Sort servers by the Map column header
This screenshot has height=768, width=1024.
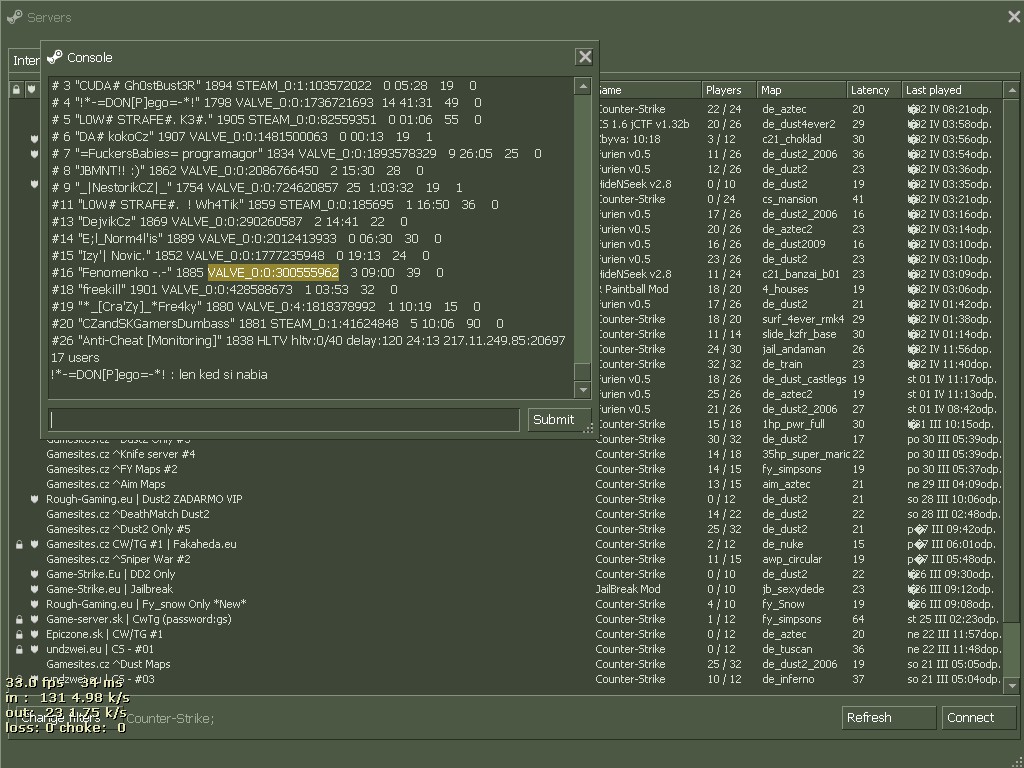[x=800, y=90]
